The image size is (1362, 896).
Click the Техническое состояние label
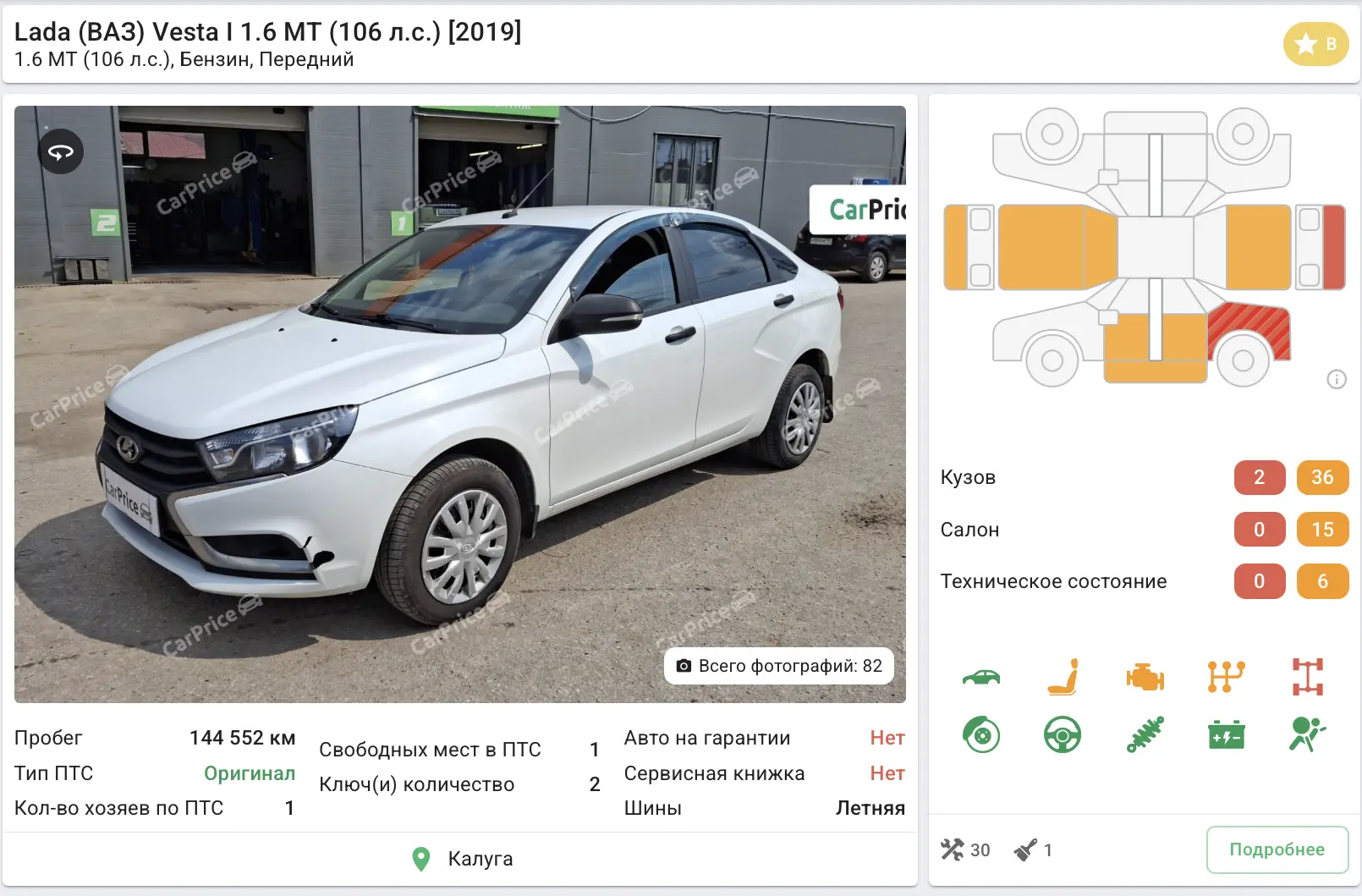click(x=1053, y=581)
